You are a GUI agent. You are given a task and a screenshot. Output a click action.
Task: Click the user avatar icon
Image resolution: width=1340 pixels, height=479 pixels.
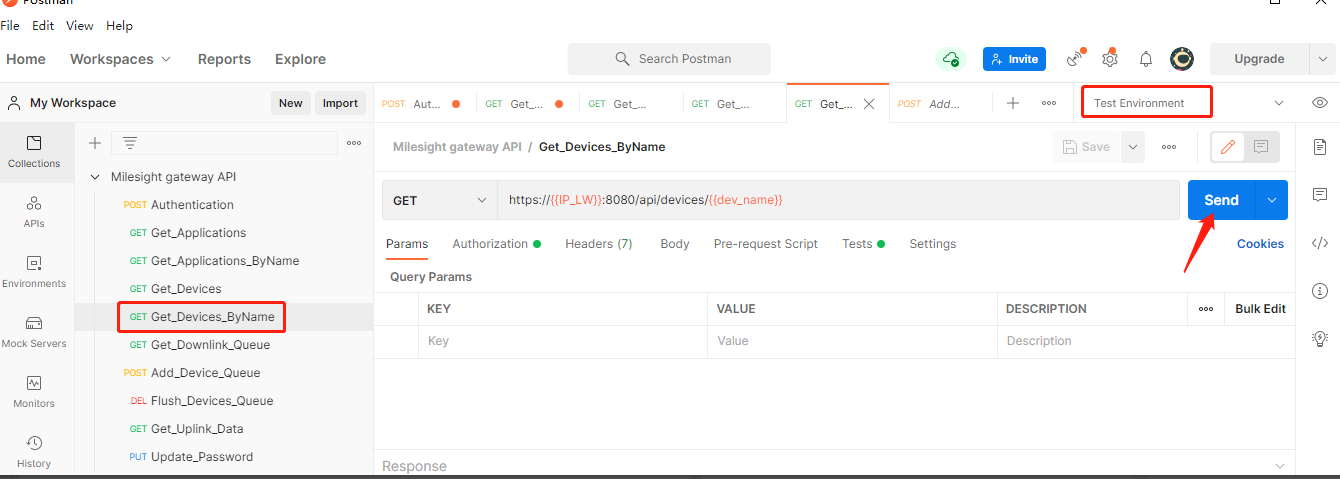[x=1182, y=59]
